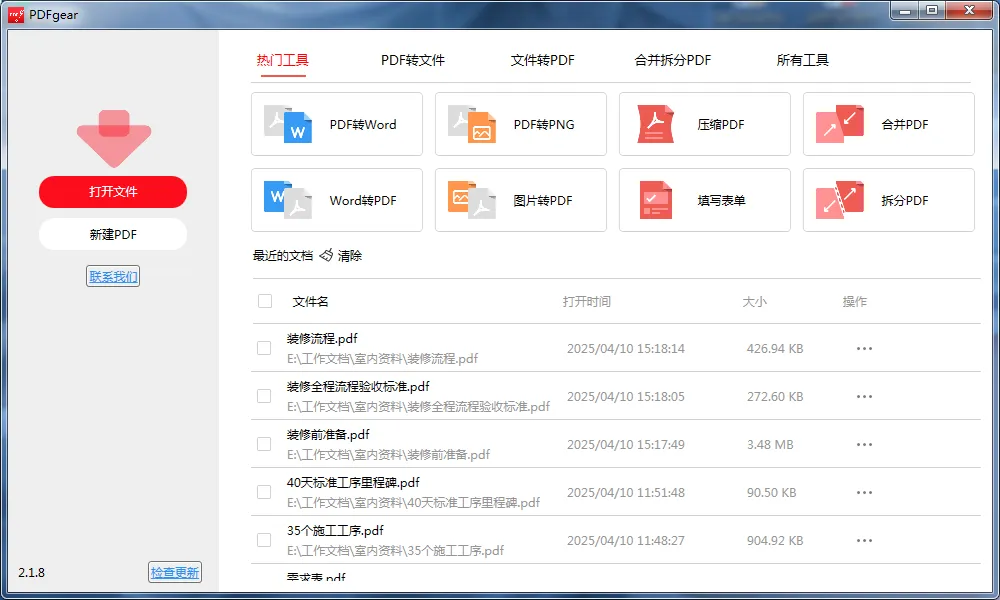This screenshot has width=1000, height=600.
Task: Toggle the select-all checkbox beside 文件名
Action: point(265,301)
